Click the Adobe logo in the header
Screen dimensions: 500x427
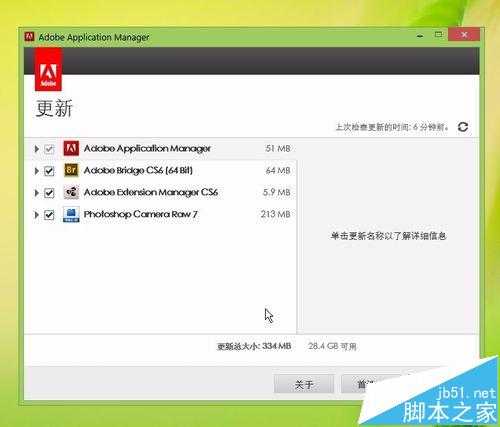click(x=48, y=69)
